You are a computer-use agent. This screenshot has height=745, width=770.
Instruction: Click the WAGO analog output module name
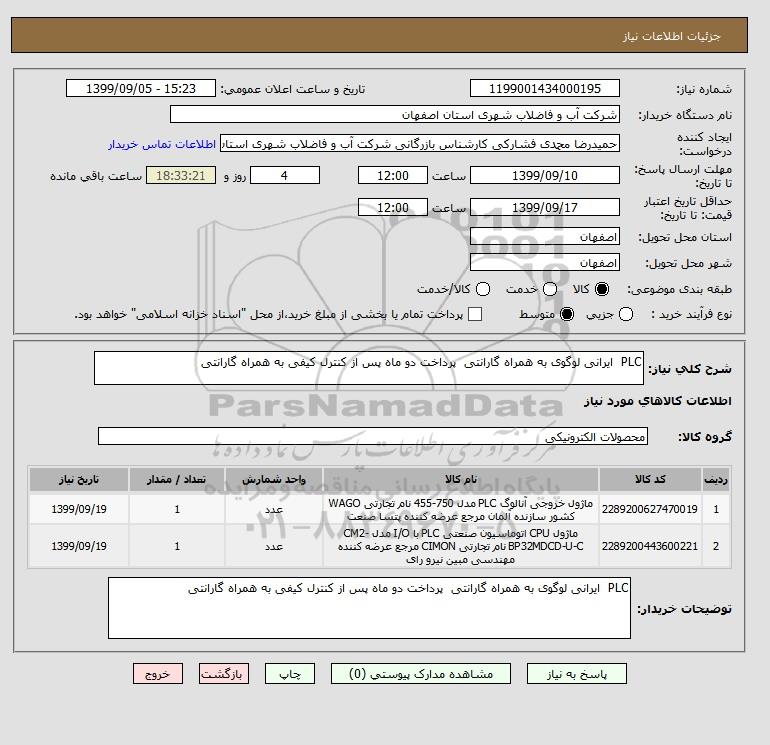461,510
